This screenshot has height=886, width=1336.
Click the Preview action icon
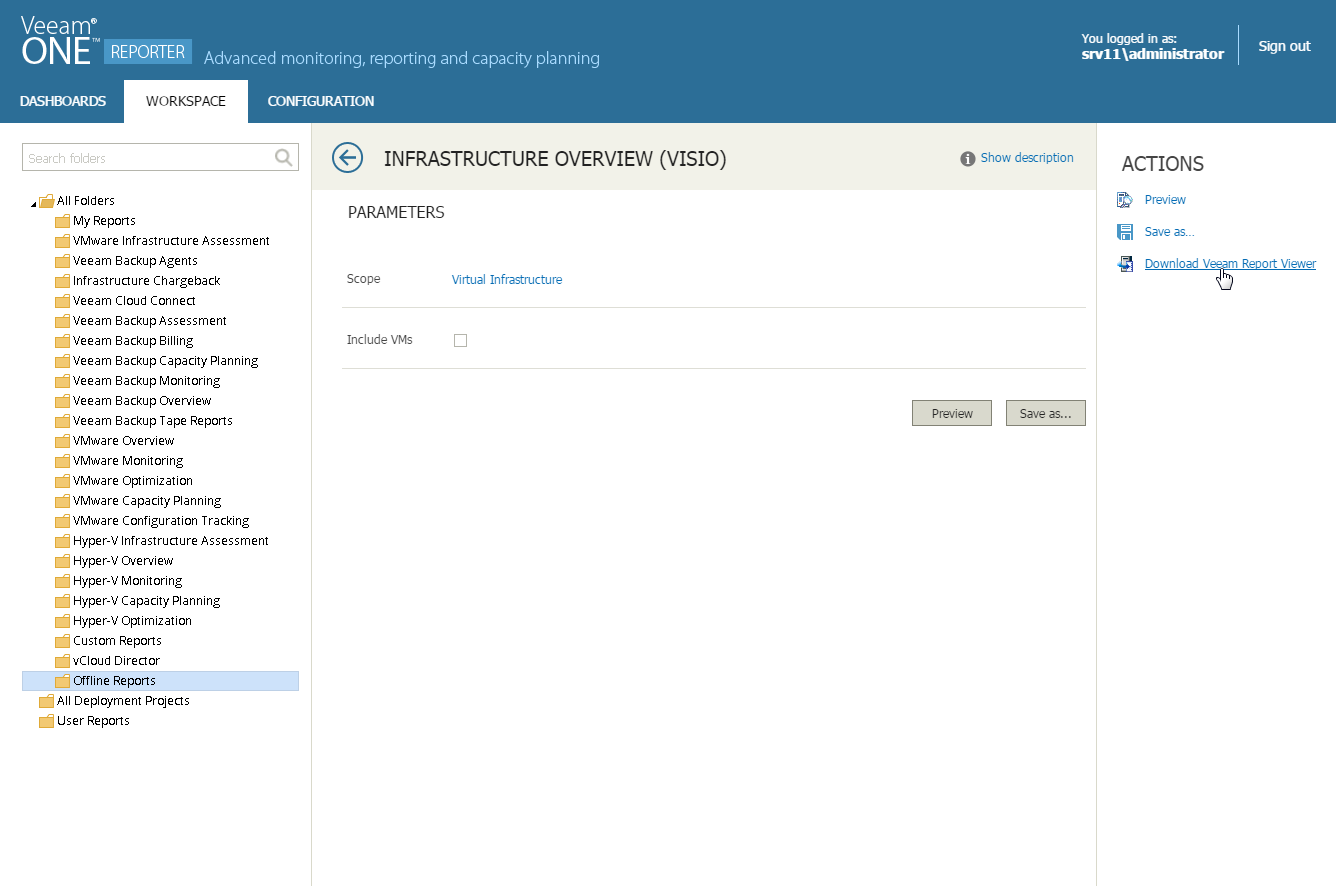pyautogui.click(x=1125, y=200)
